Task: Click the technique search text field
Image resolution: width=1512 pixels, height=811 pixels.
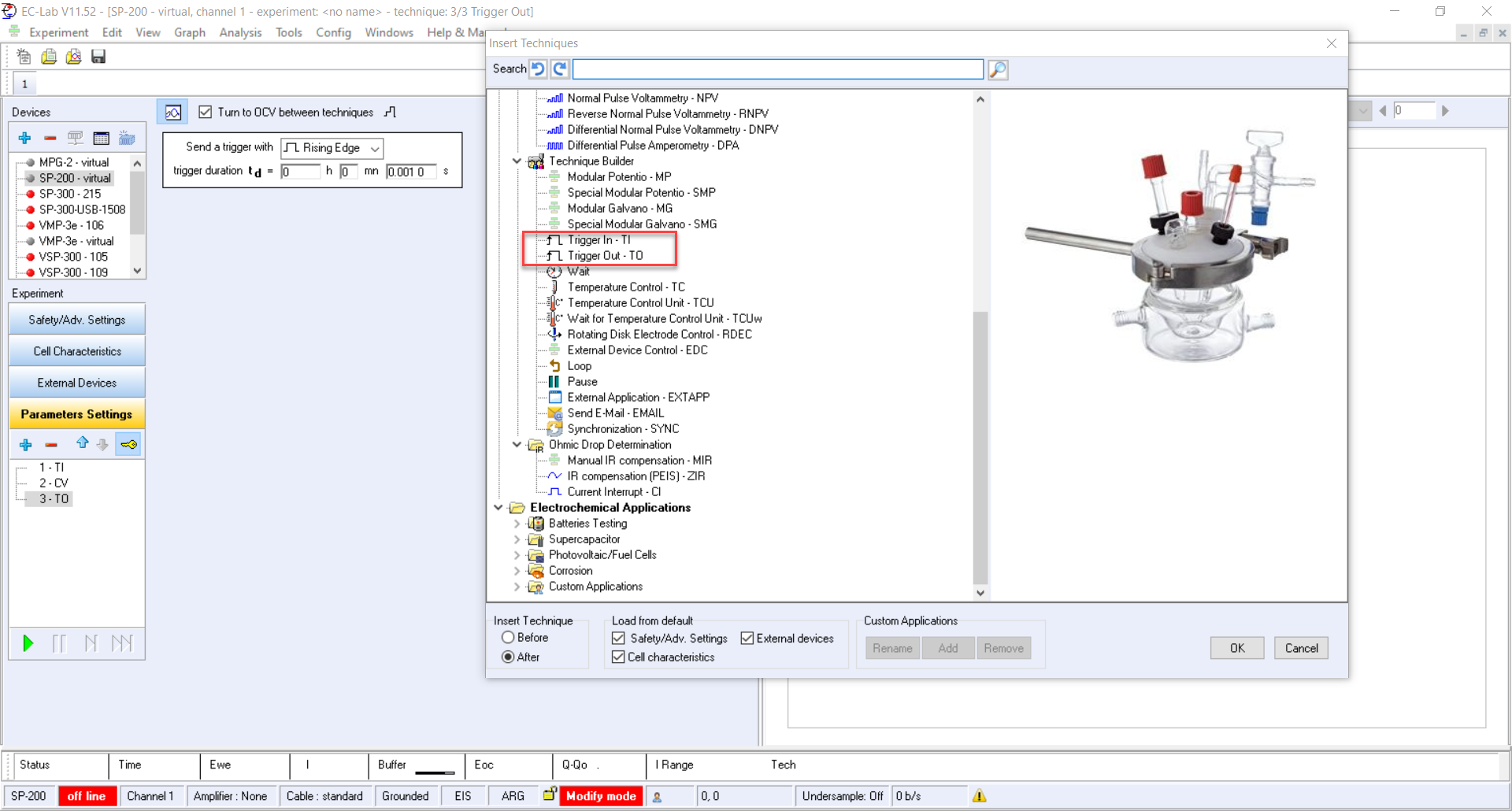Action: coord(777,69)
